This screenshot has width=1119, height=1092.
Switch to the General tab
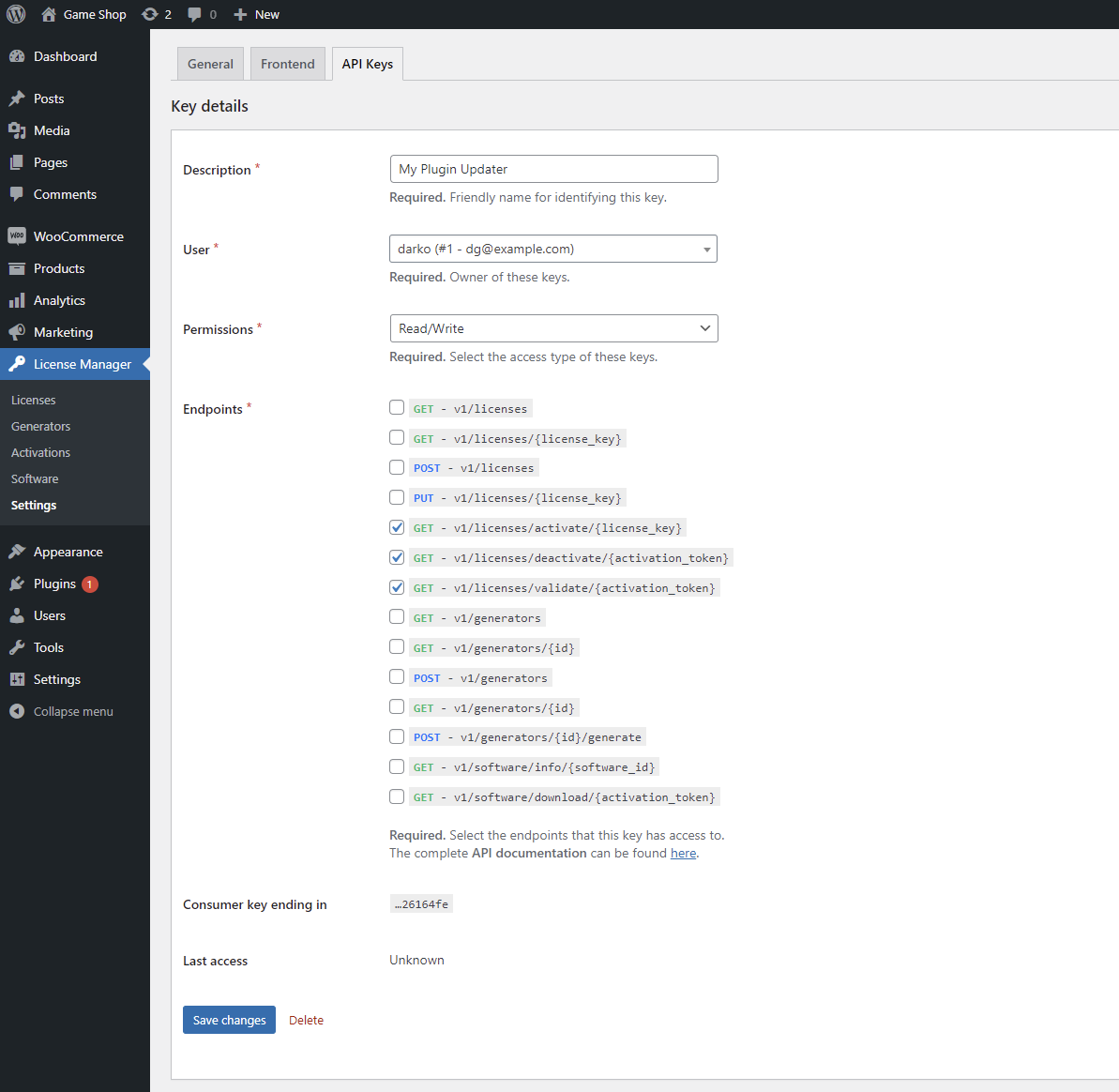pos(210,64)
